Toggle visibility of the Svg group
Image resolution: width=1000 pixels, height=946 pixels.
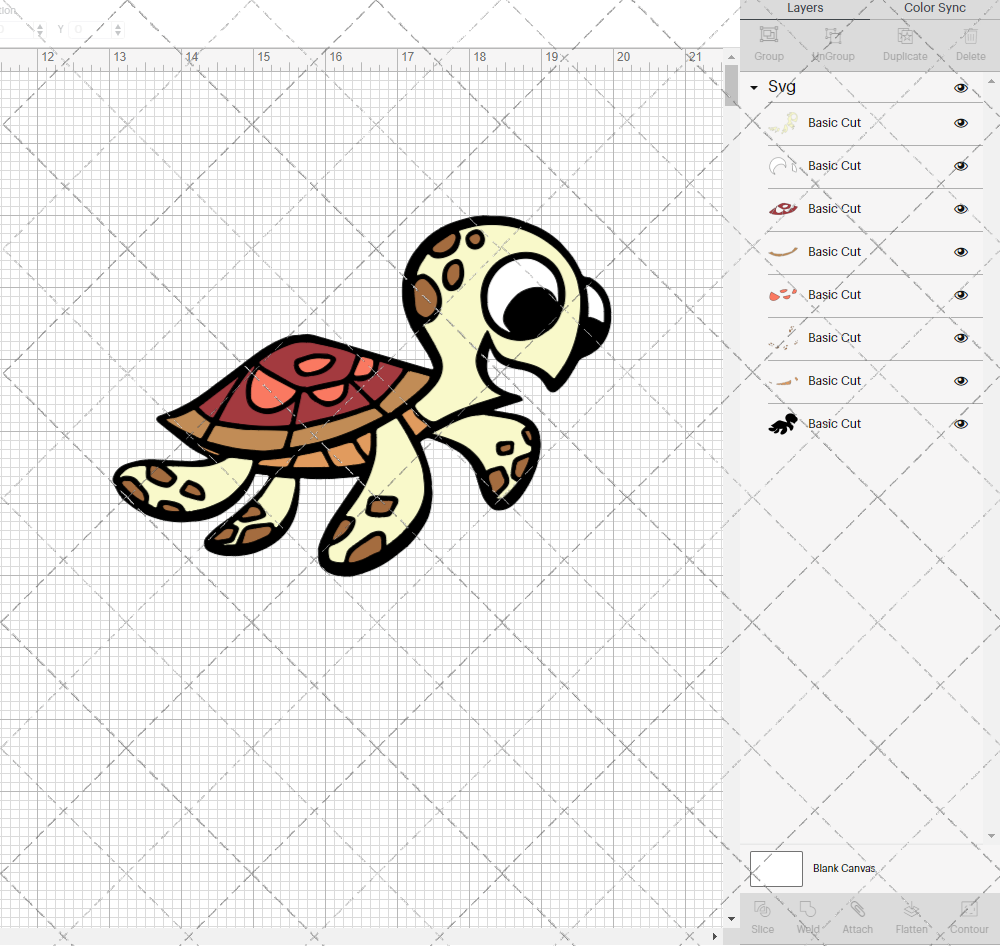click(960, 88)
